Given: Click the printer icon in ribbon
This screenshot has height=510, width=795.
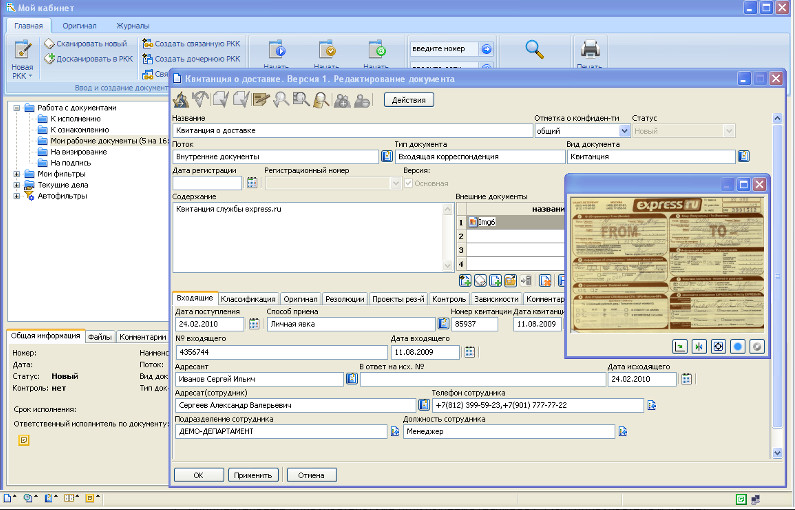Looking at the screenshot, I should (x=590, y=49).
